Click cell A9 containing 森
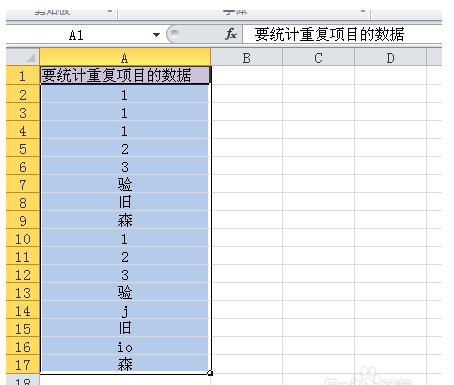Viewport: 454px width, 385px height. click(x=125, y=220)
